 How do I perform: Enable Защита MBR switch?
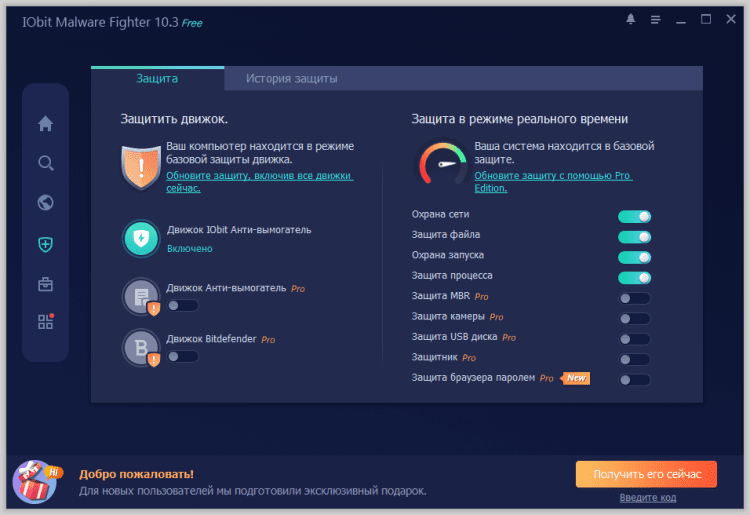tap(634, 298)
